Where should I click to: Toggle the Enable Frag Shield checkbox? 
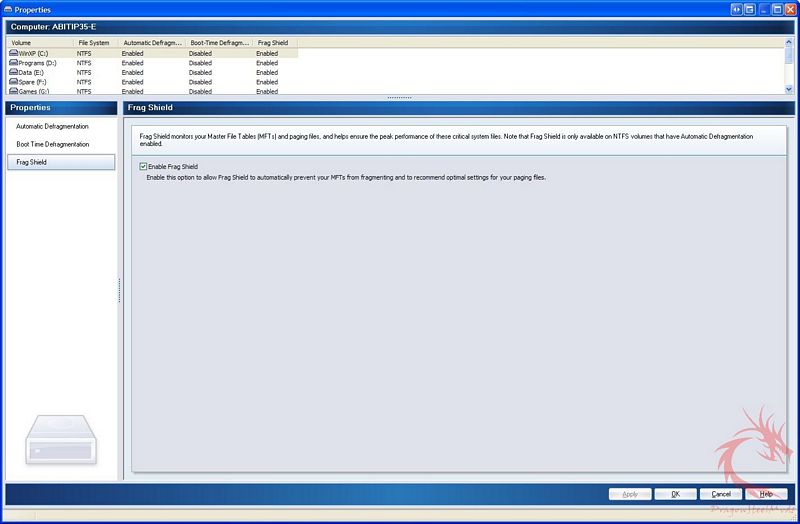click(x=144, y=166)
